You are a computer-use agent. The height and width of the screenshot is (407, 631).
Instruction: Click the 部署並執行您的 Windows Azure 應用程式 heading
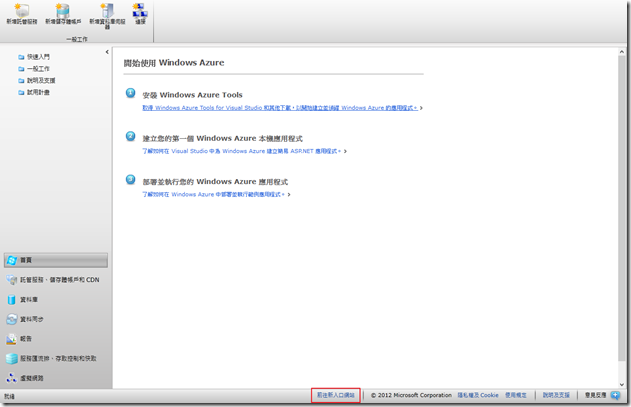coord(215,182)
